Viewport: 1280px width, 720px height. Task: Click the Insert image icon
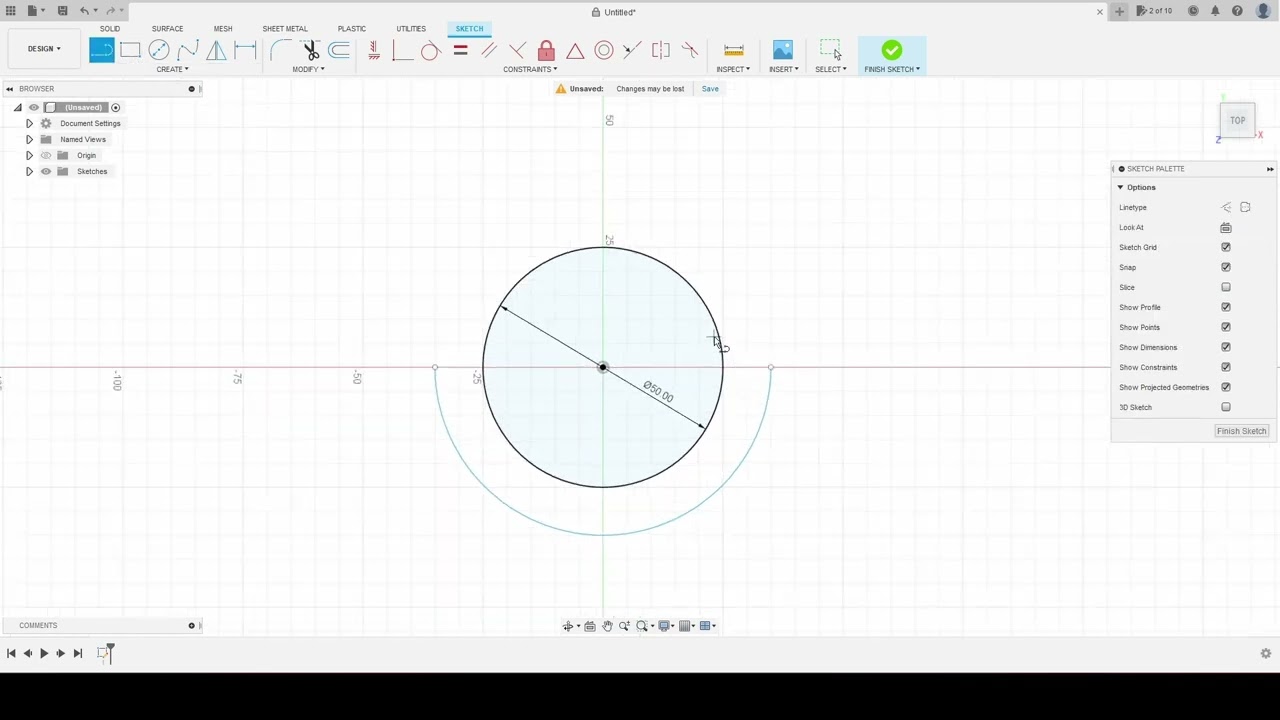(783, 50)
